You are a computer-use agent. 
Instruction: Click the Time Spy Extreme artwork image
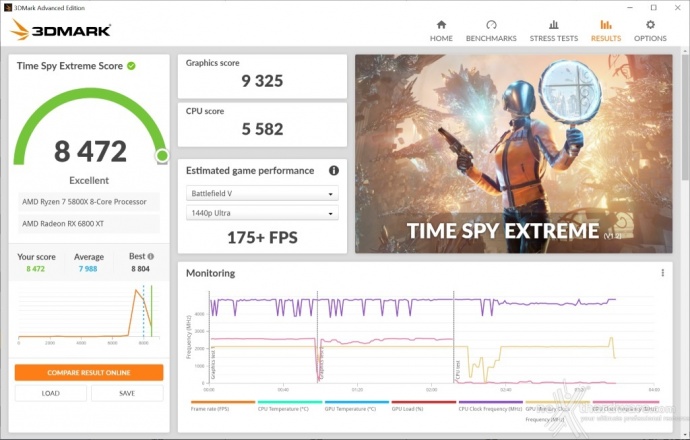point(514,154)
